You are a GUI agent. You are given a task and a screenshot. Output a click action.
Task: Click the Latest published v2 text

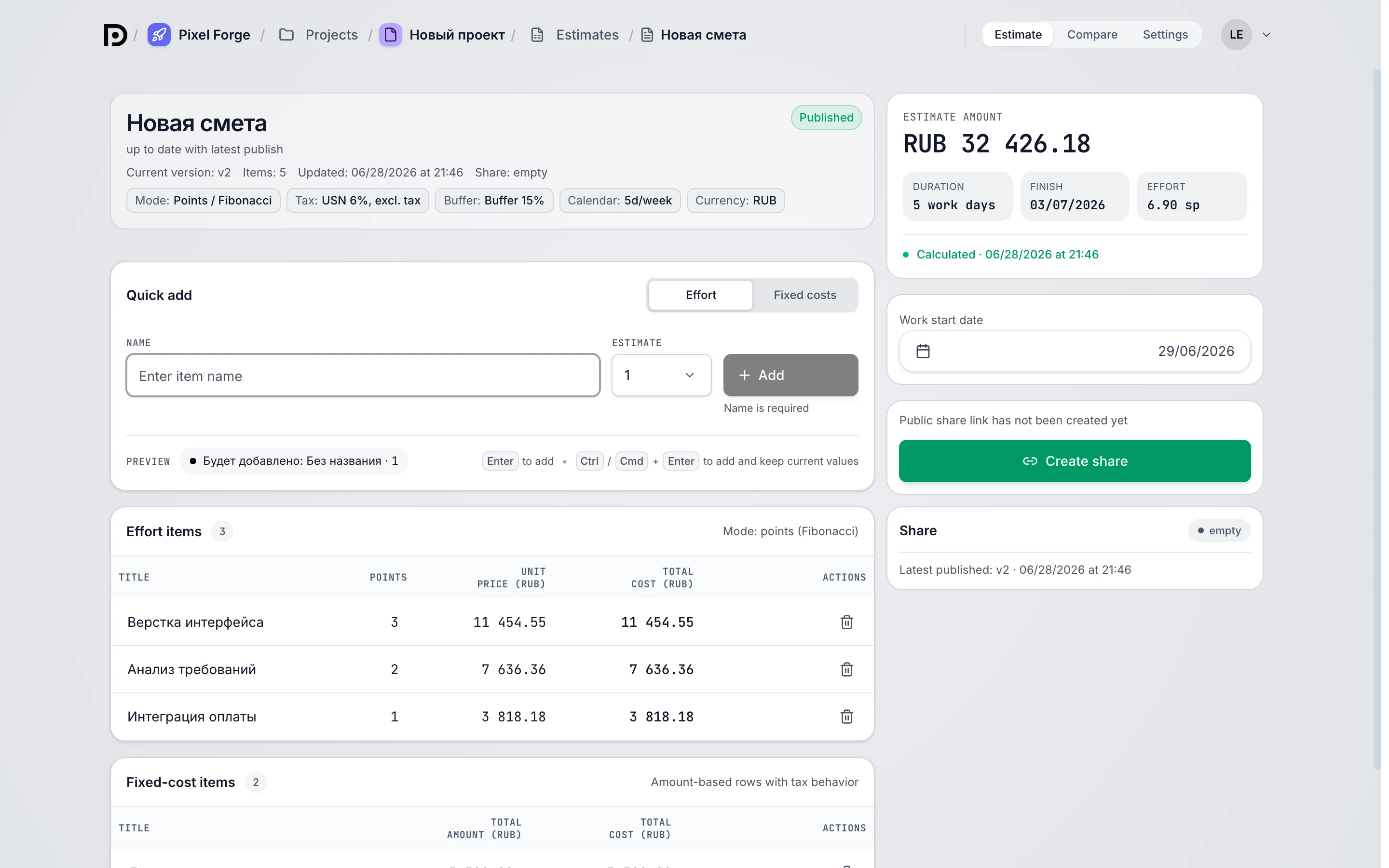tap(1015, 570)
